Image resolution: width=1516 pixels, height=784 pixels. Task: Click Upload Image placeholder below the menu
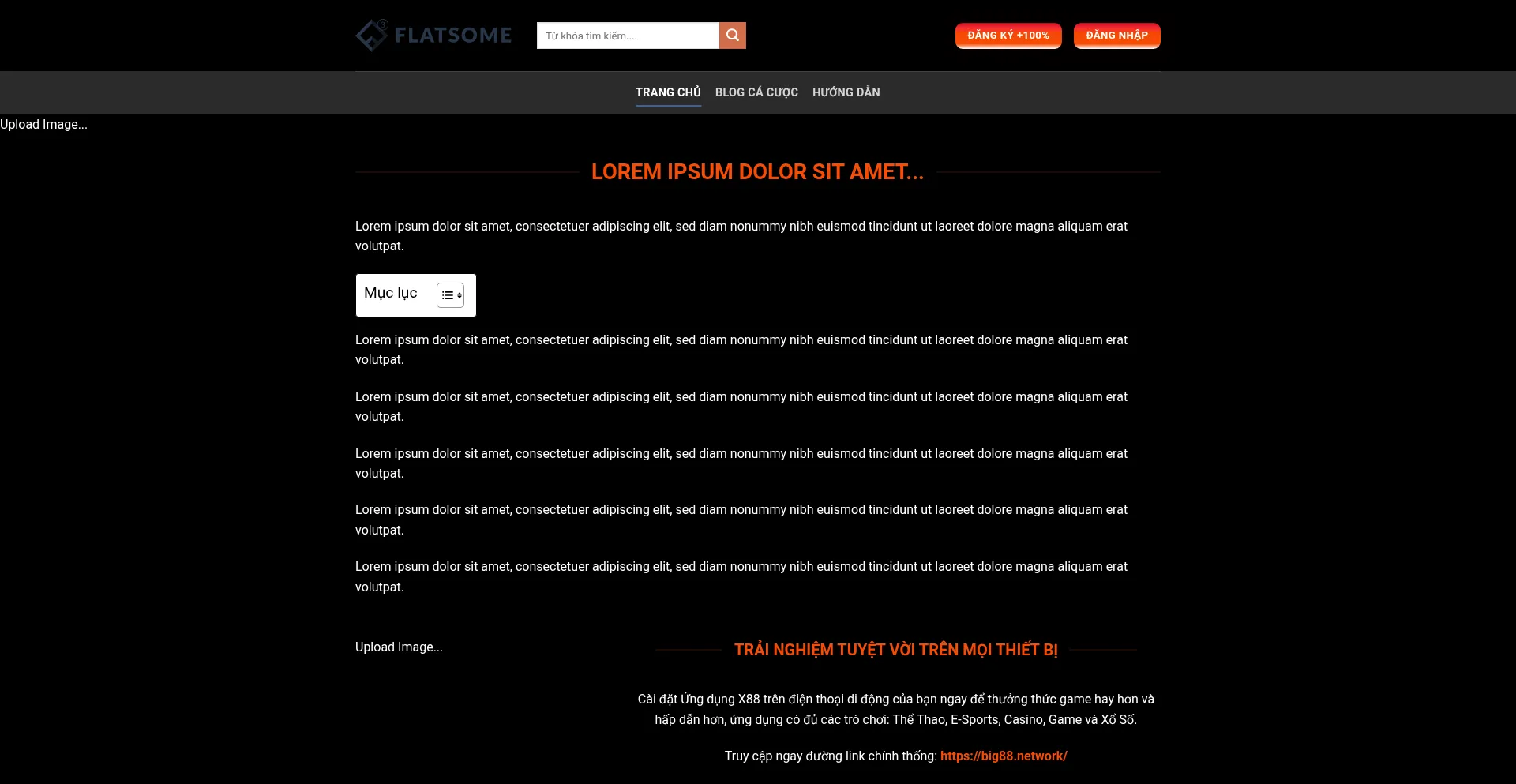pos(43,125)
